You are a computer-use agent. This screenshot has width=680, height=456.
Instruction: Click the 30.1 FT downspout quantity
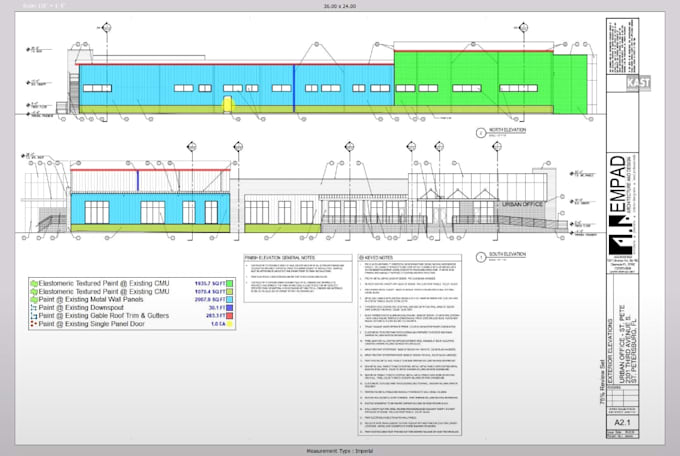[x=217, y=308]
